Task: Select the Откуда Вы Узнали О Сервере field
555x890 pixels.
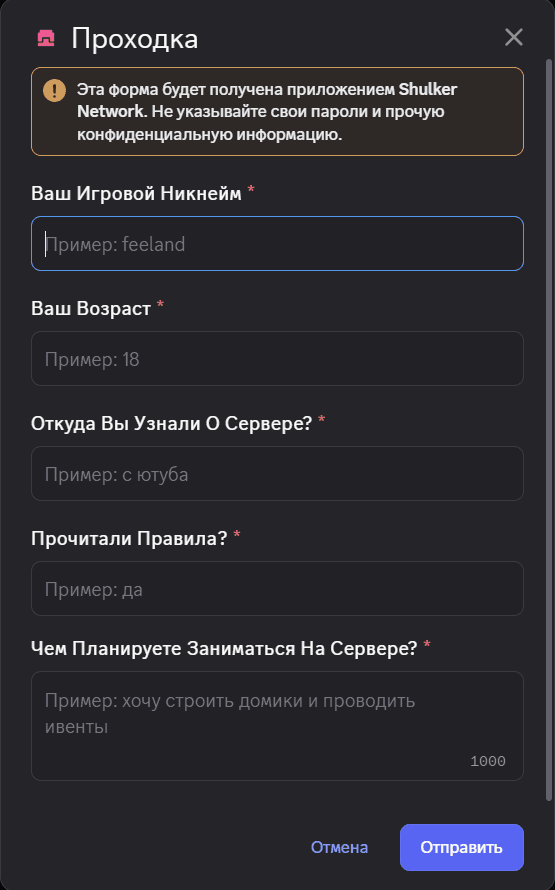Action: coord(277,473)
